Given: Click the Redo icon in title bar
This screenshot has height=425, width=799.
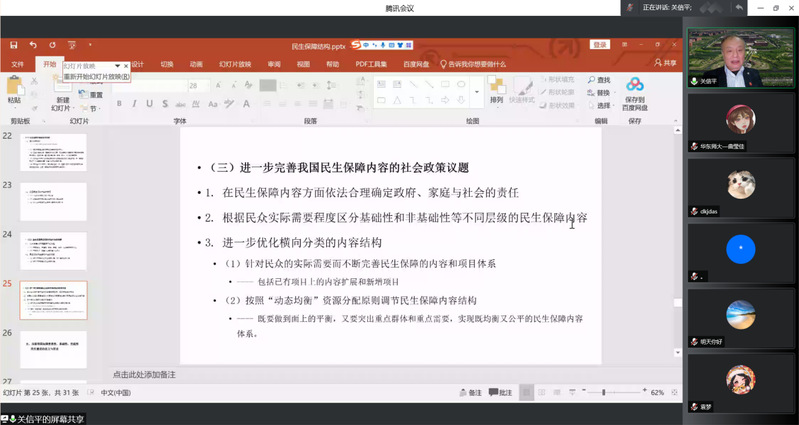Looking at the screenshot, I should [52, 45].
